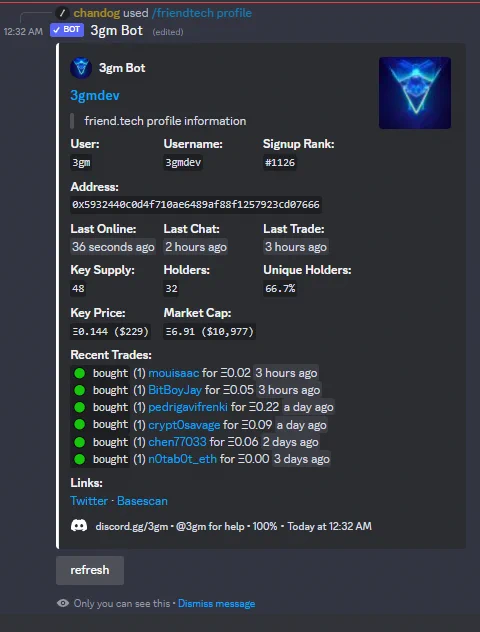The image size is (480, 632).
Task: Open pedrigavifrenki trade profile link
Action: (188, 407)
